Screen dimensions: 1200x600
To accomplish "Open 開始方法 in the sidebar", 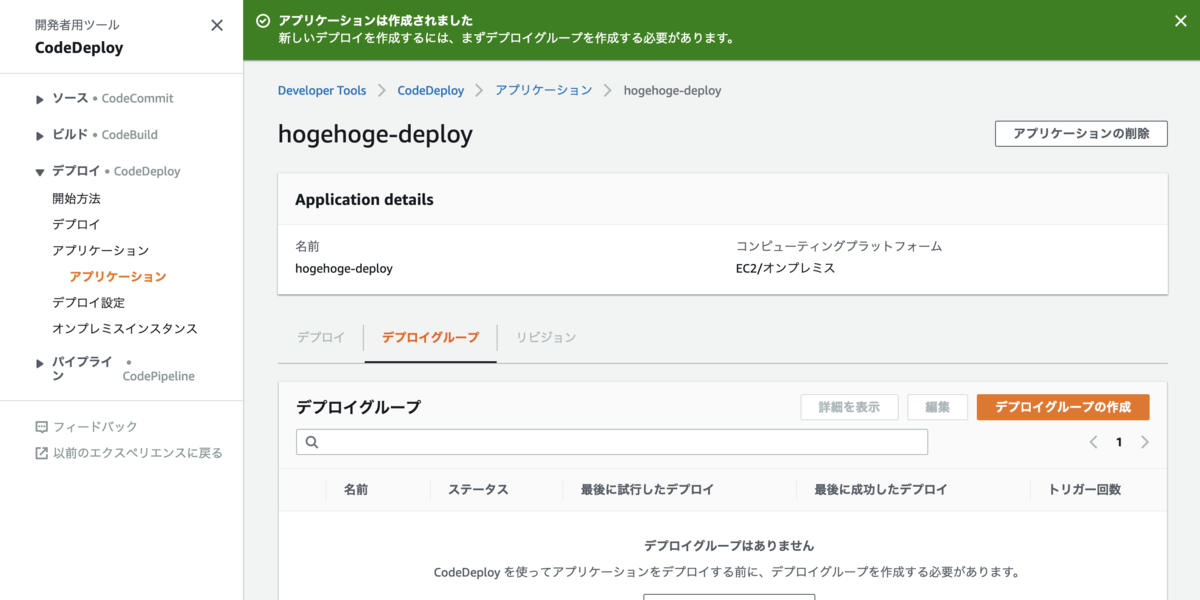I will (x=76, y=199).
